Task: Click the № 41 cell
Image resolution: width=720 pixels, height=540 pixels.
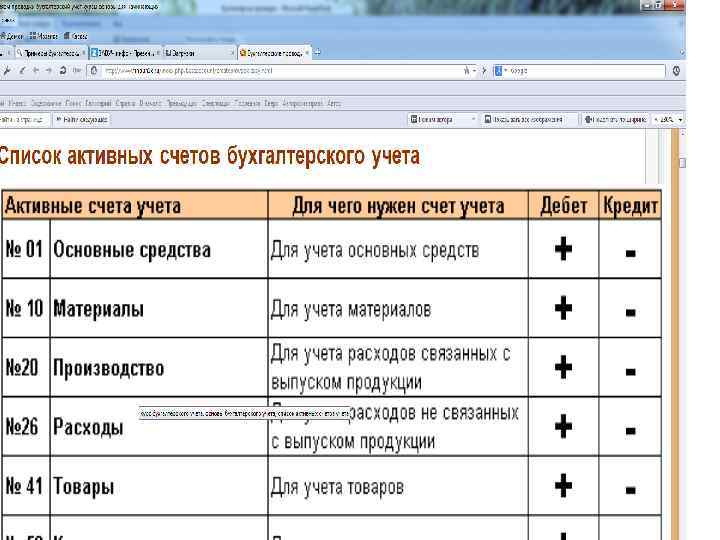Action: pos(25,486)
